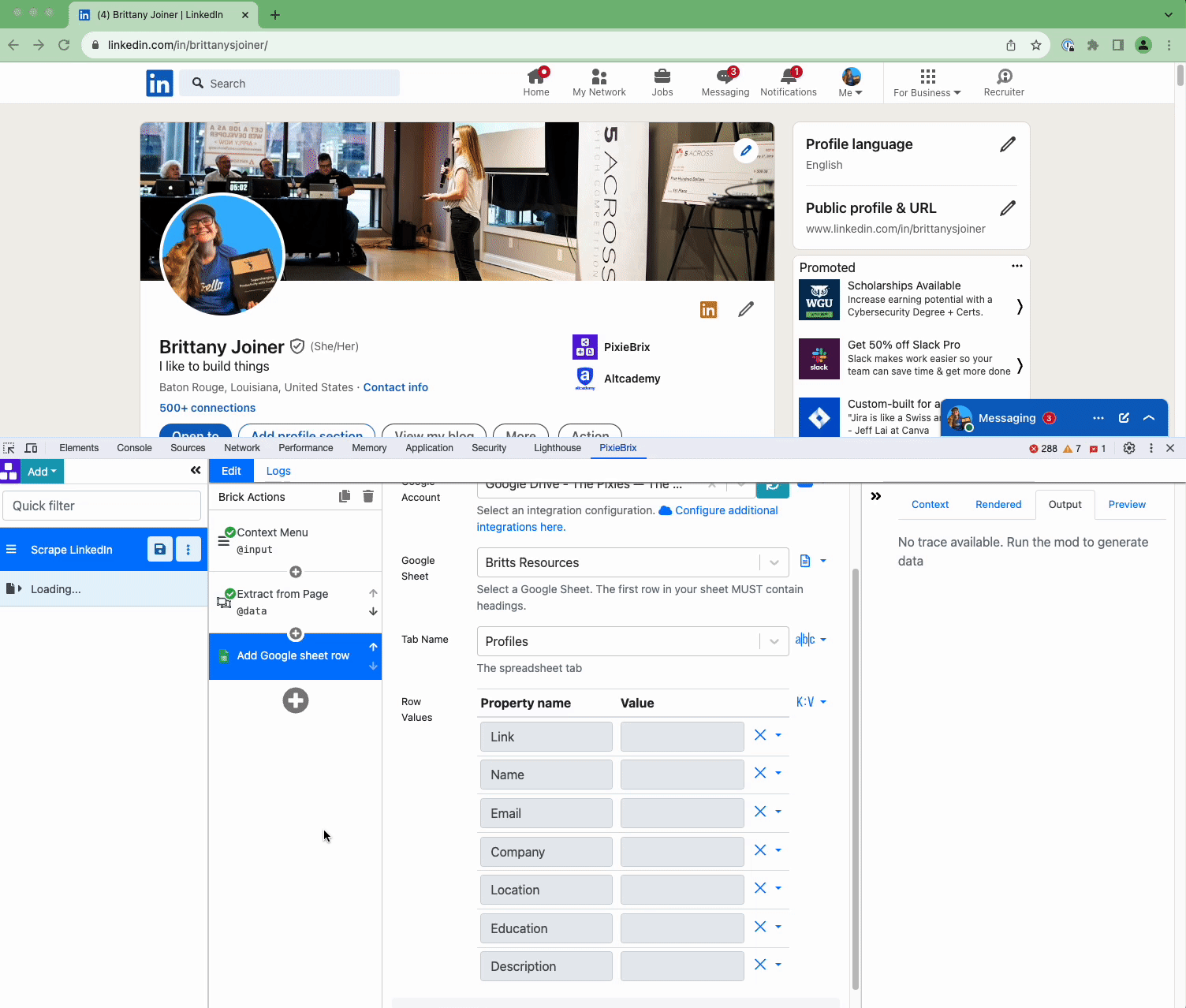Toggle the device toolbar in DevTools
Screen dimensions: 1186x1008
pyautogui.click(x=32, y=448)
